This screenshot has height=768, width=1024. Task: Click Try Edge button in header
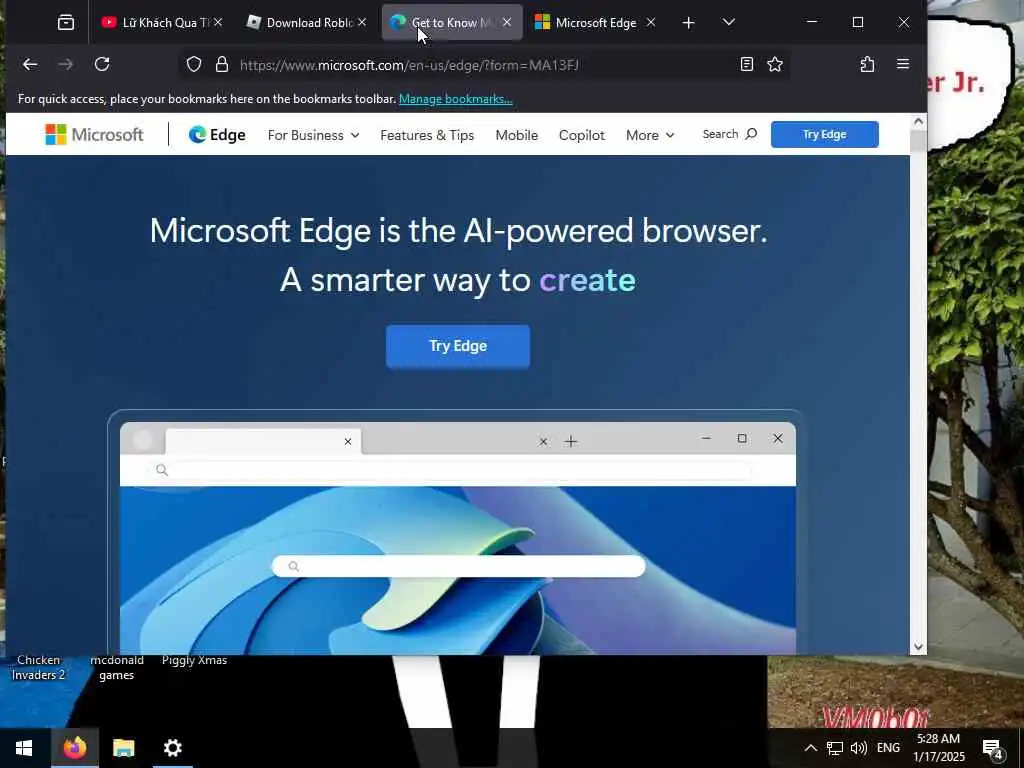(824, 134)
